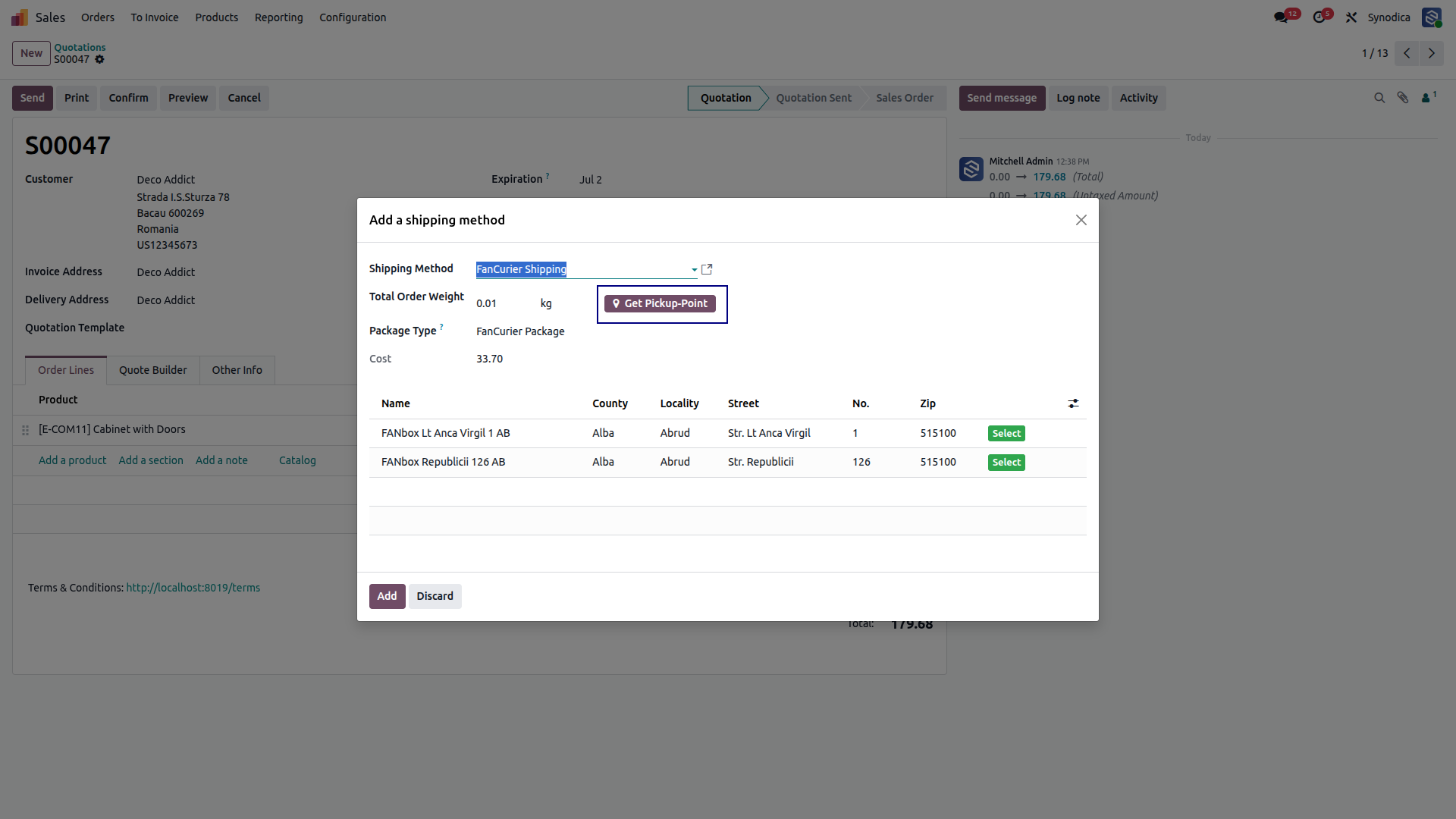Open shipping method external link icon
This screenshot has width=1456, height=819.
[x=707, y=269]
